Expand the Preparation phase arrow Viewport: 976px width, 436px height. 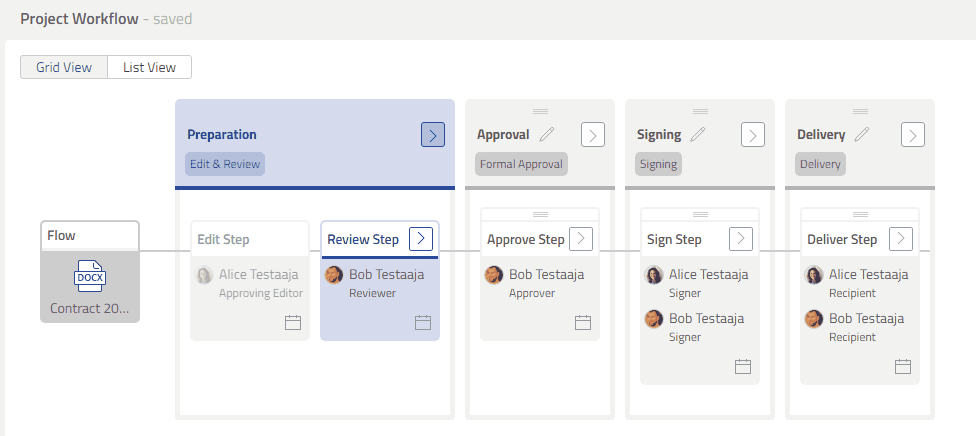[x=432, y=135]
